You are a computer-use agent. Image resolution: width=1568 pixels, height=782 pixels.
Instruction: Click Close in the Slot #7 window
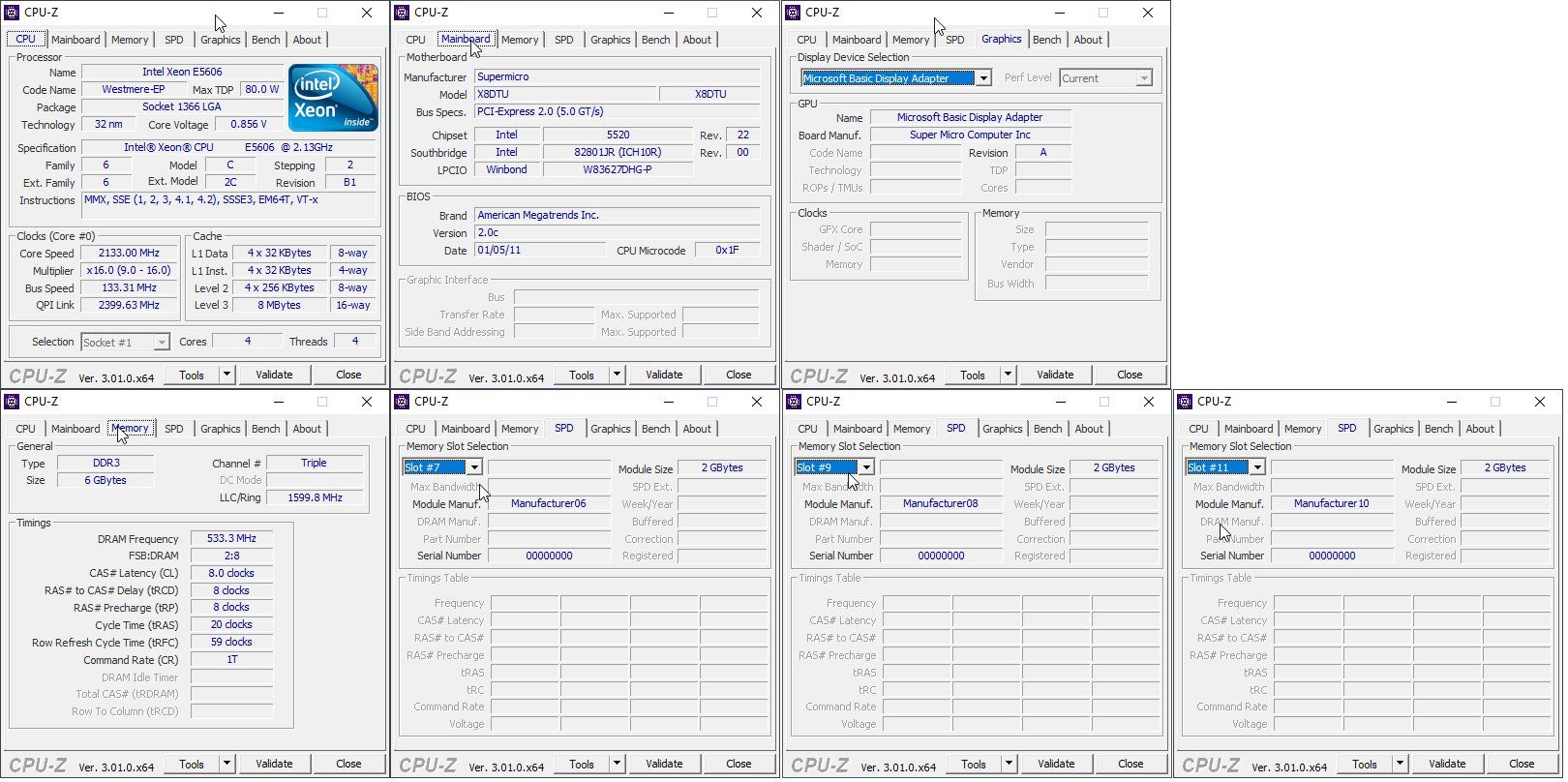tap(739, 764)
